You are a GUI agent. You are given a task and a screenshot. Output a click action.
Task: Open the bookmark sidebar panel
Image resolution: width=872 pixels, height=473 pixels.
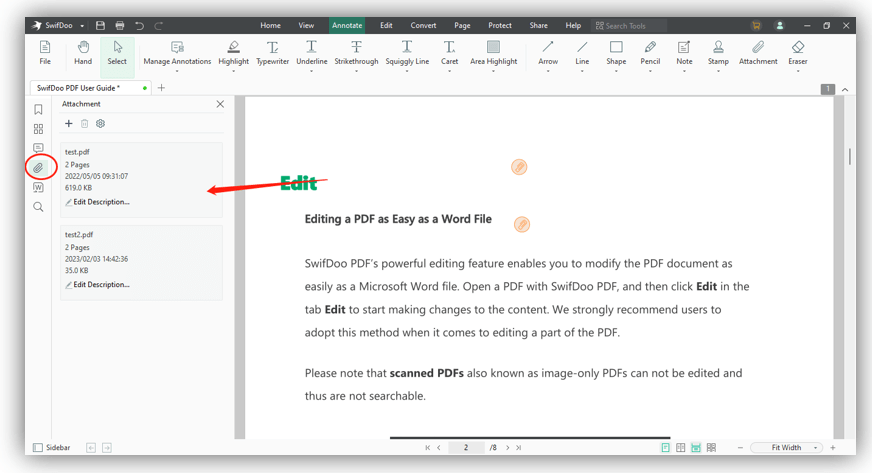click(x=38, y=109)
